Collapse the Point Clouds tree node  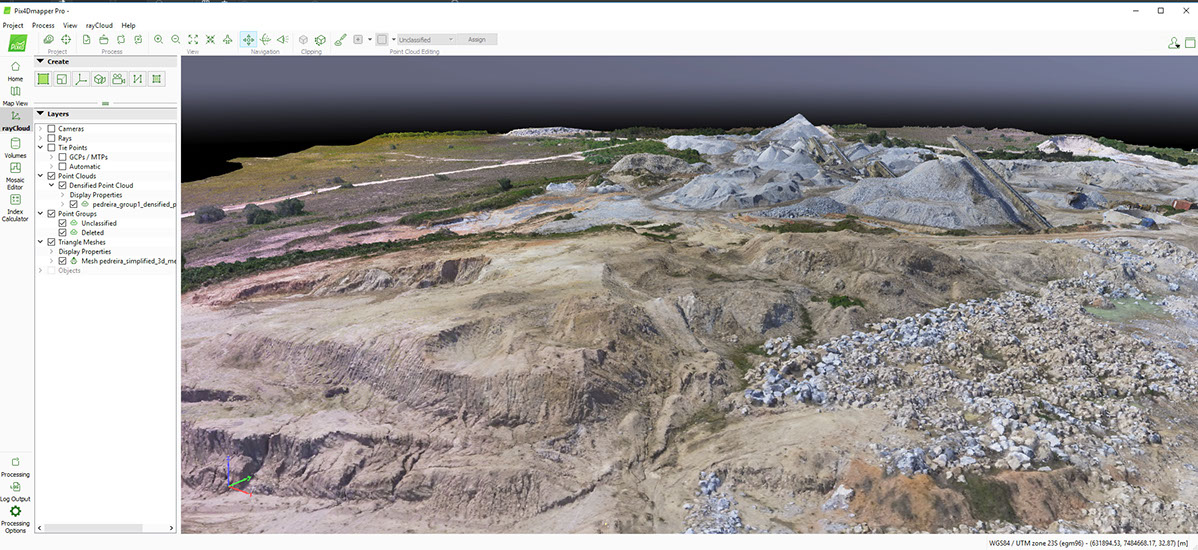click(x=40, y=176)
